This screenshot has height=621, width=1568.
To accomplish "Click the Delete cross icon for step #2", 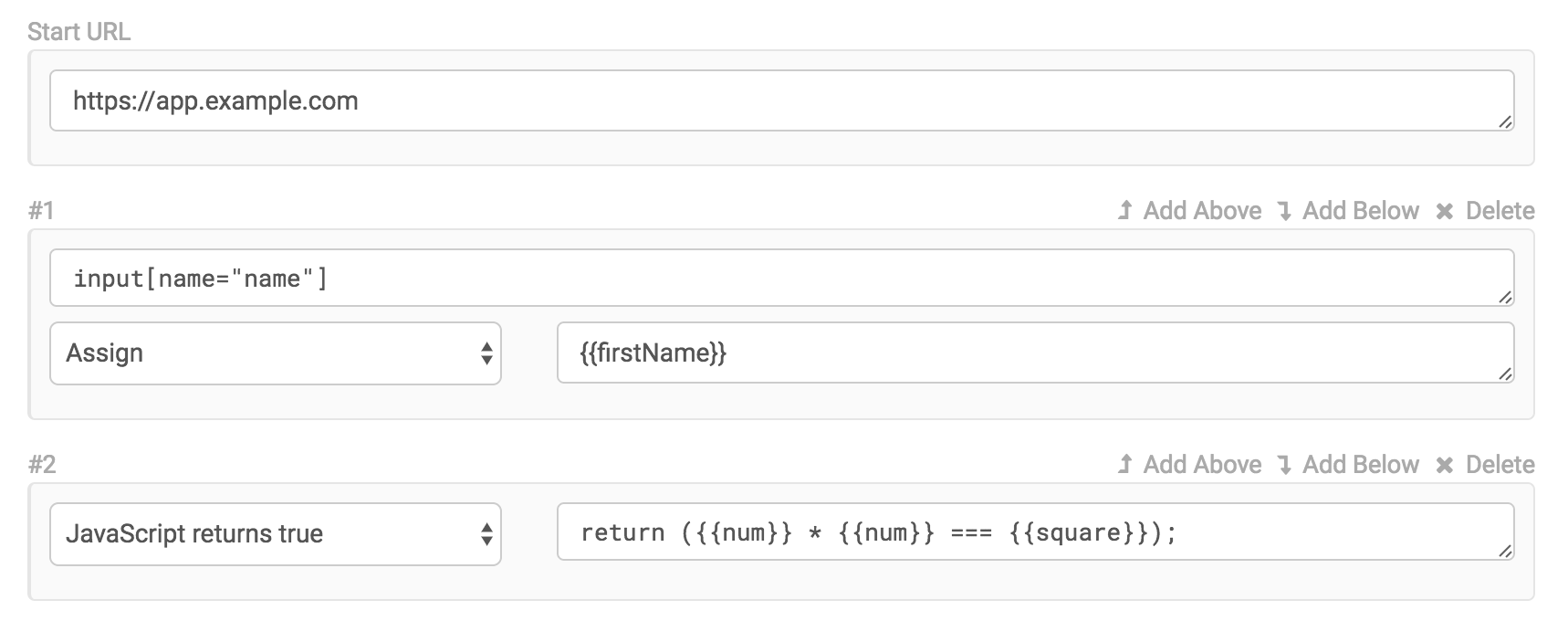I will [x=1447, y=465].
